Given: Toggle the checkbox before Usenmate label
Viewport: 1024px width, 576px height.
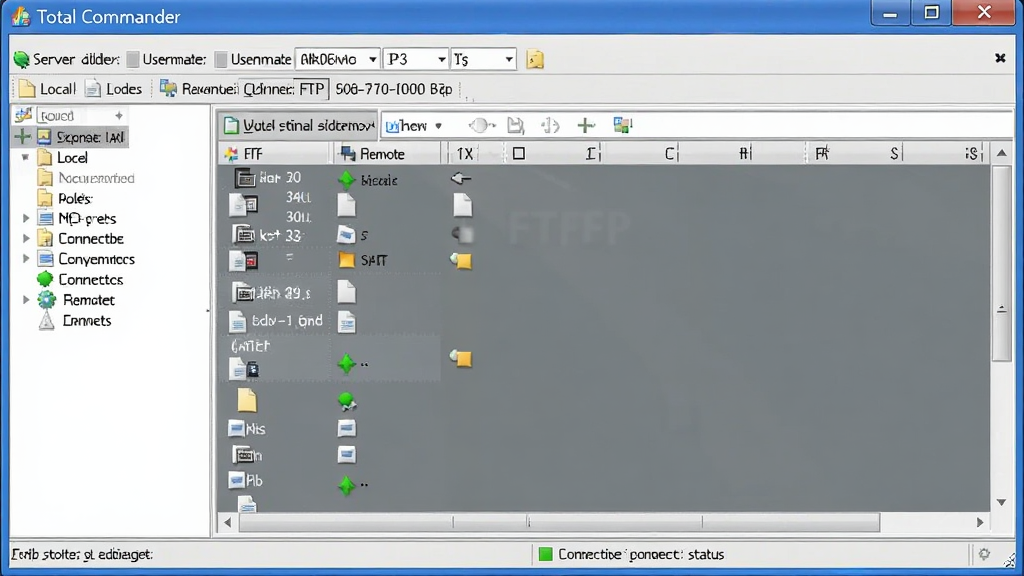Looking at the screenshot, I should 221,59.
